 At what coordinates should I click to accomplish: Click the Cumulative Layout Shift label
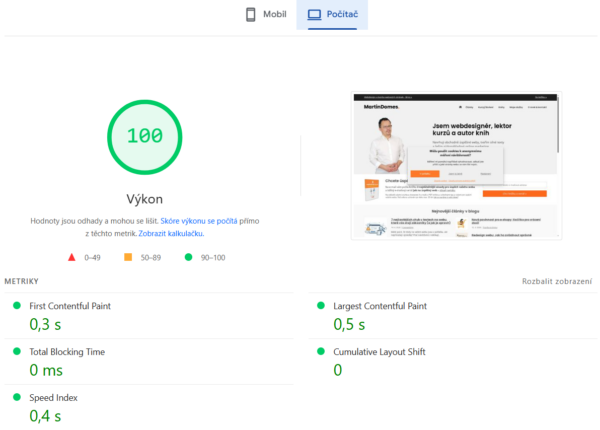(x=379, y=352)
